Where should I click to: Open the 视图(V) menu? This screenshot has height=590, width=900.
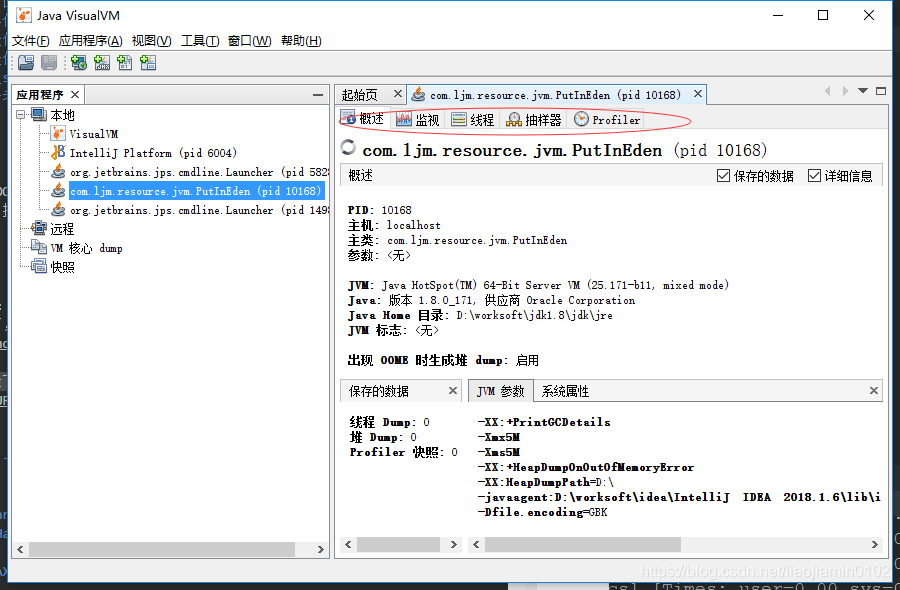point(152,41)
